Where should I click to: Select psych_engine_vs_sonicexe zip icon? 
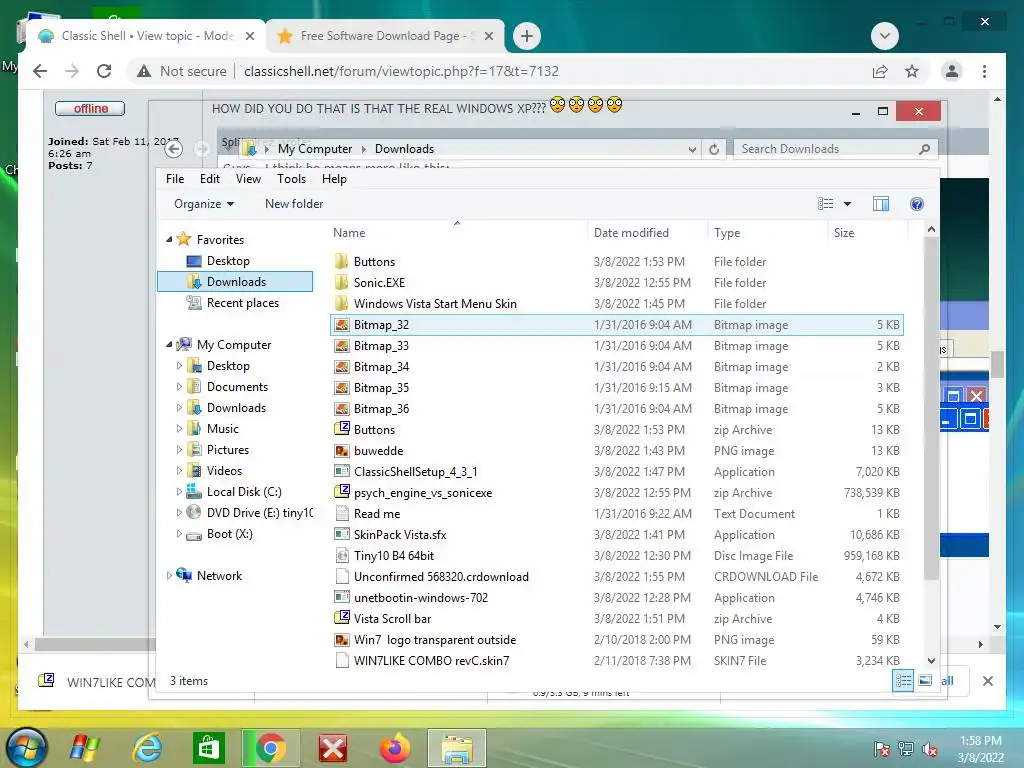tap(341, 492)
